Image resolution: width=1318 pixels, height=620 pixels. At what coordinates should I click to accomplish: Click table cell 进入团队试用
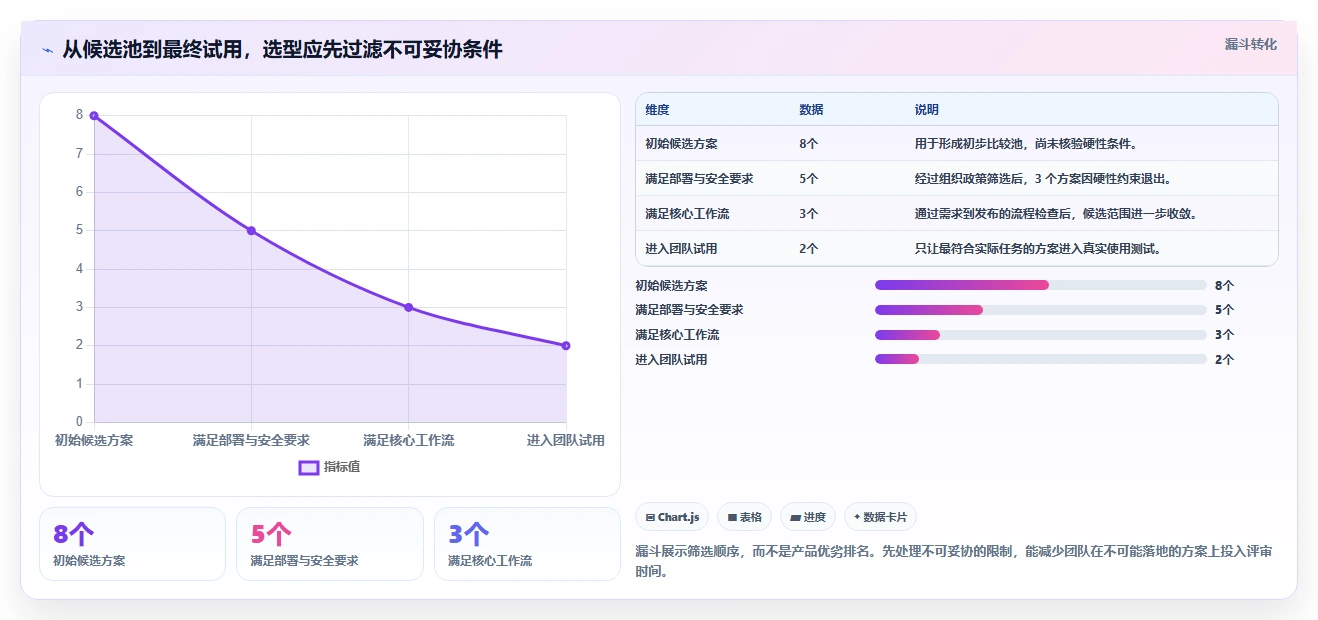tap(681, 249)
